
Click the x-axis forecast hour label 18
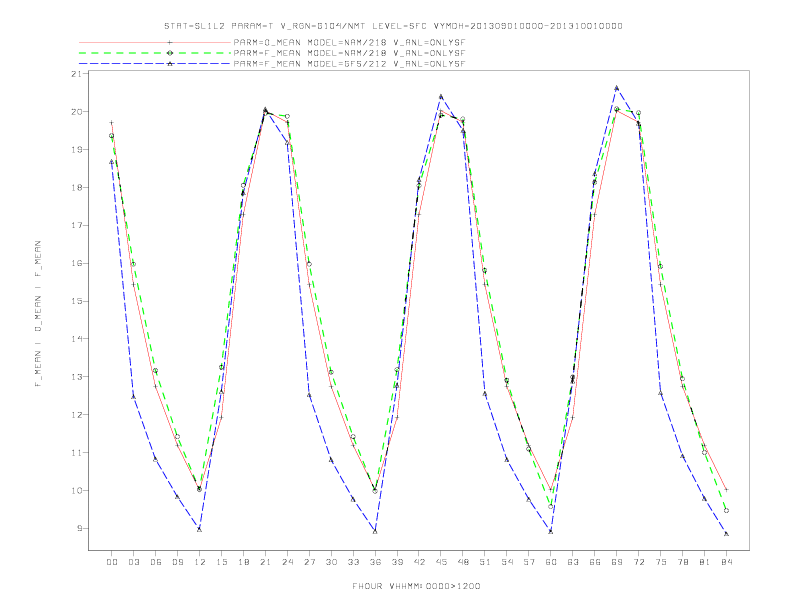[x=243, y=562]
